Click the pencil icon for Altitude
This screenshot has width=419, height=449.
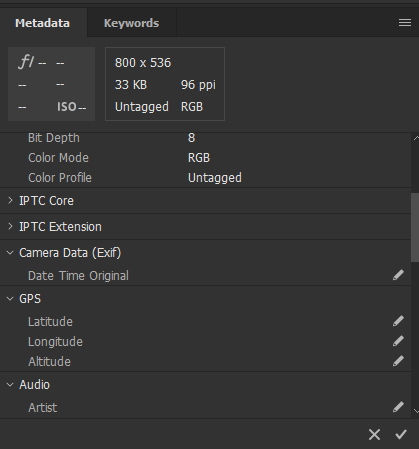(x=398, y=361)
